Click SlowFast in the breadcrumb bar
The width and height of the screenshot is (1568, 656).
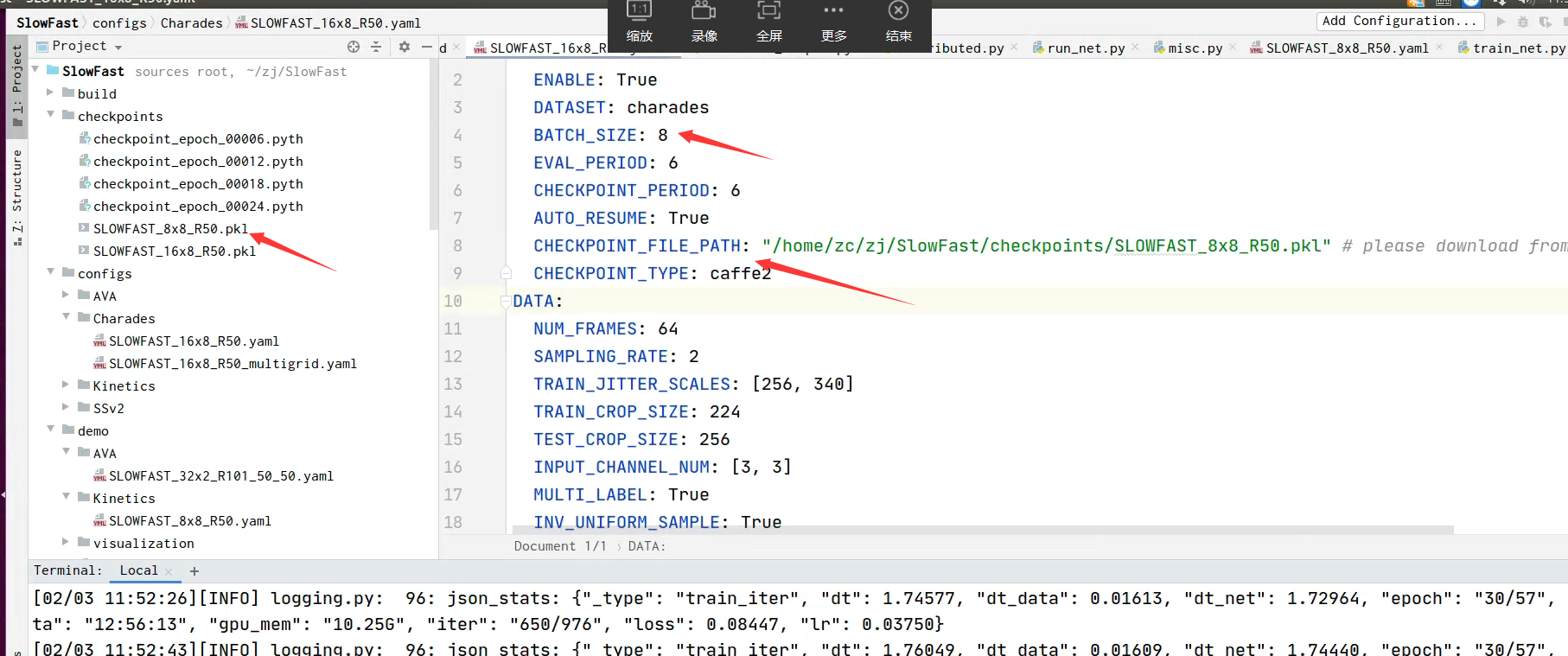coord(47,23)
